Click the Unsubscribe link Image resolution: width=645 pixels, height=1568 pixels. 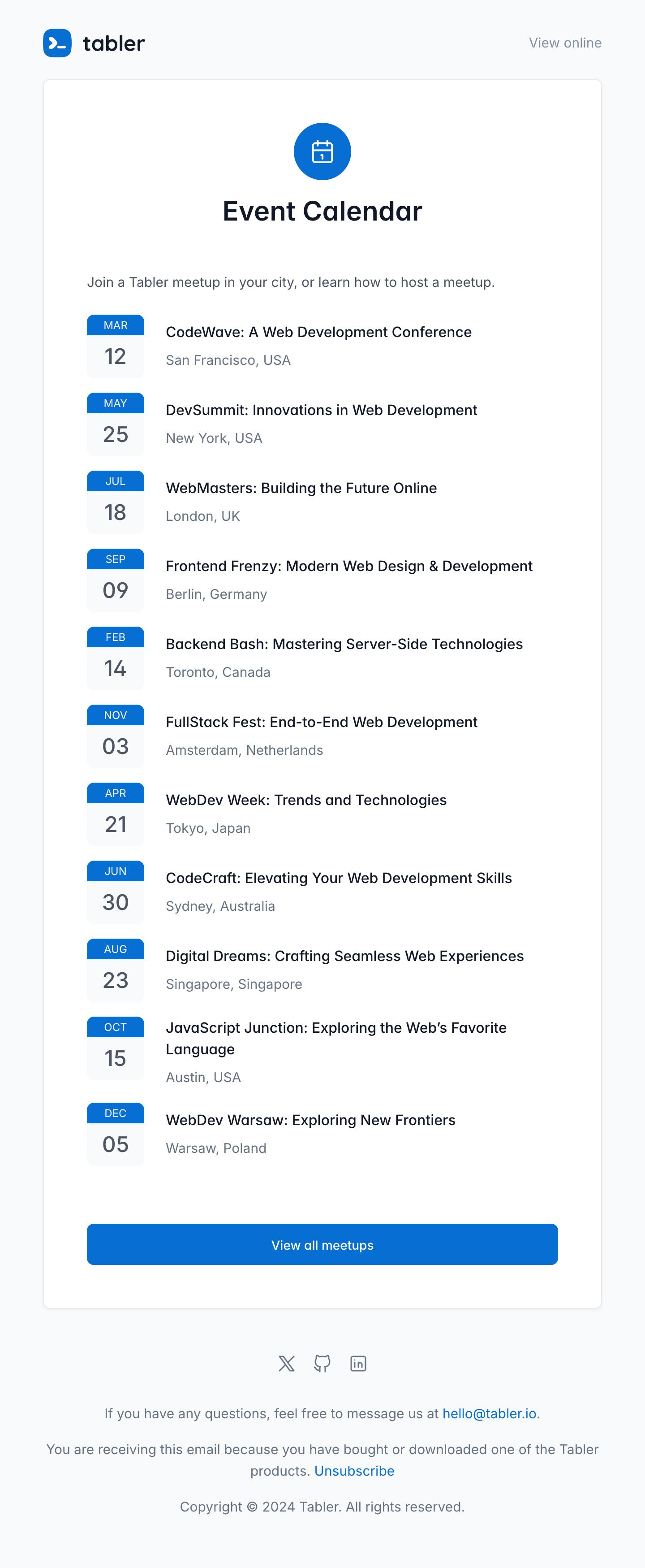(354, 1471)
